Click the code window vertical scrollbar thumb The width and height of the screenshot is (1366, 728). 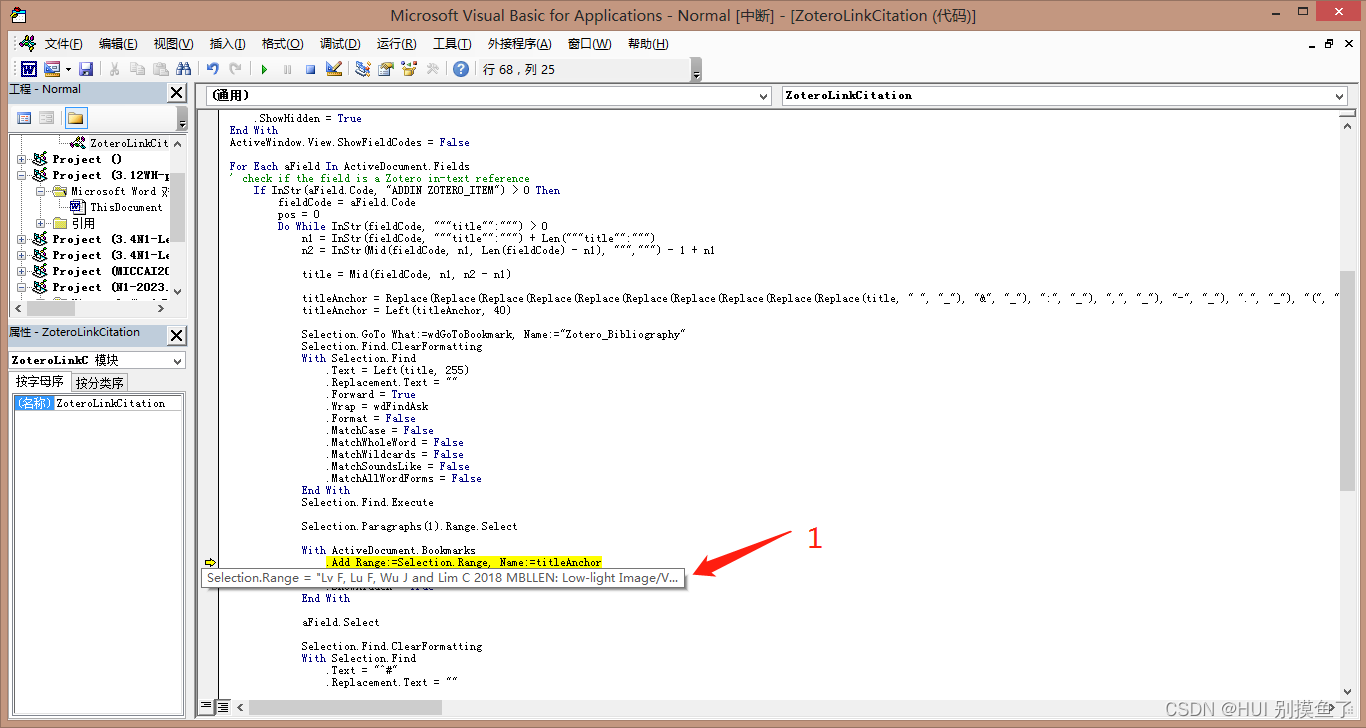[1347, 380]
